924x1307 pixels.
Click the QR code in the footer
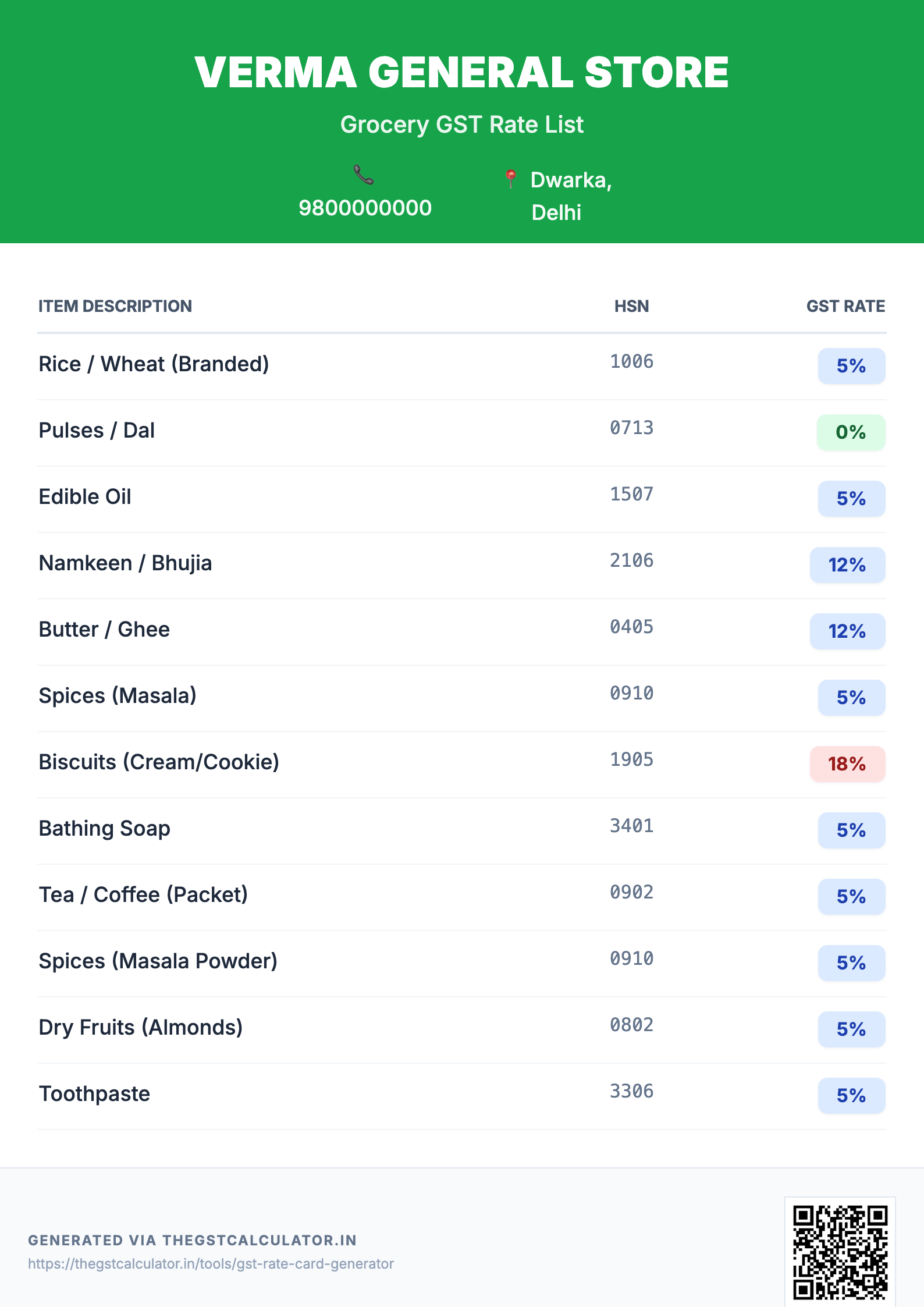point(840,1252)
